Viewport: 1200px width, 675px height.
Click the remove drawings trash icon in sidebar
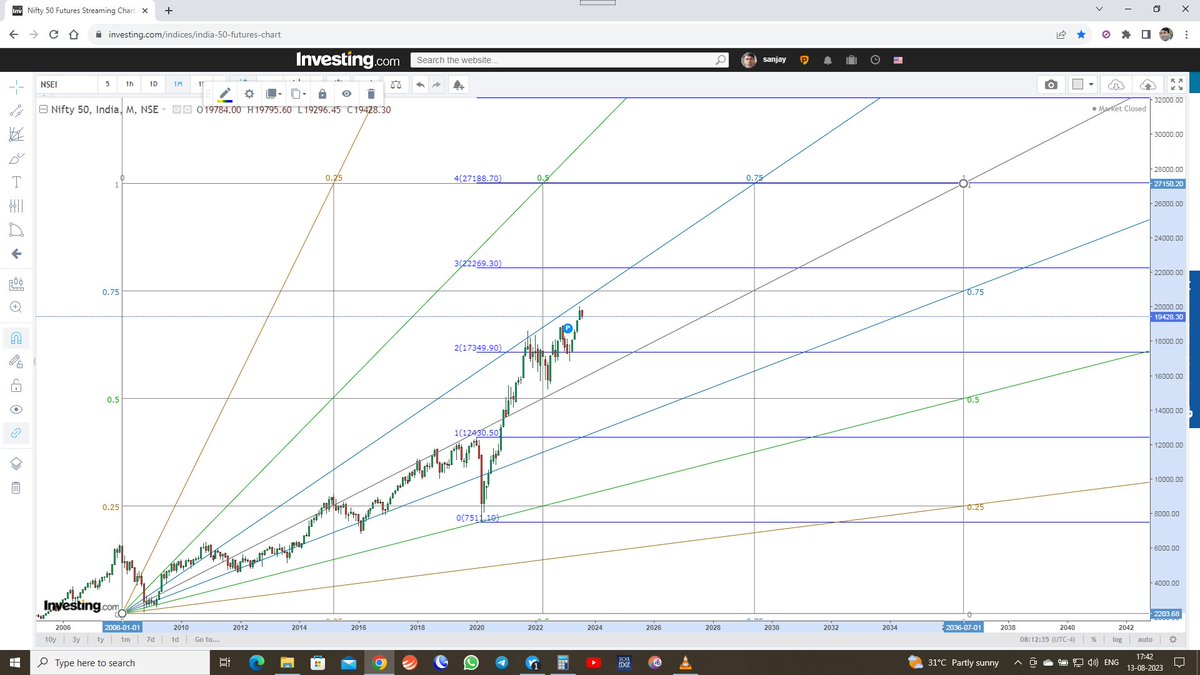click(15, 488)
